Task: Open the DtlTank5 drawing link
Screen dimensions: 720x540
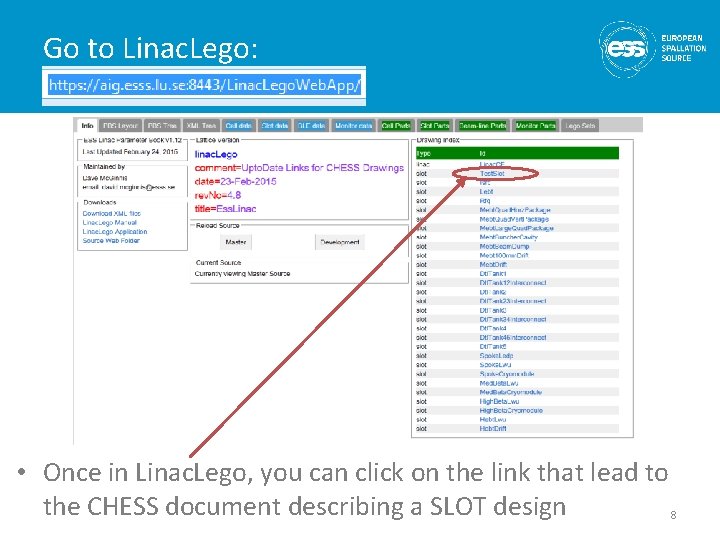Action: pos(493,347)
